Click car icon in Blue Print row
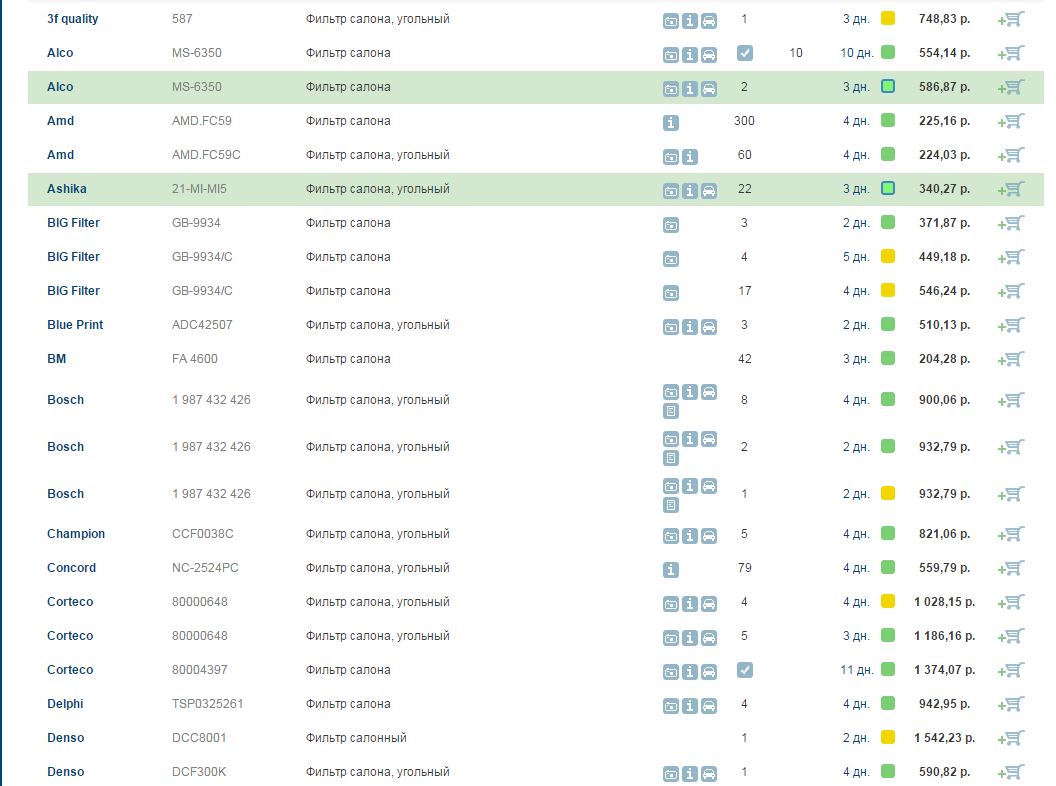 click(709, 326)
